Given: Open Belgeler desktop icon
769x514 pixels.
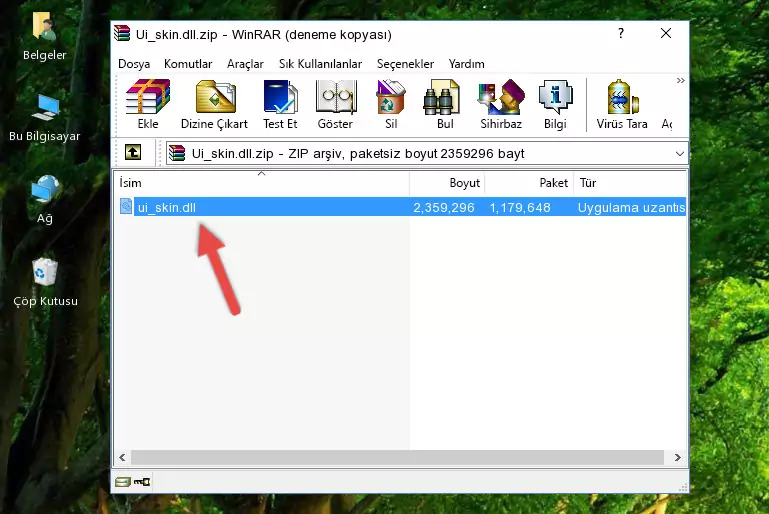Looking at the screenshot, I should 44,25.
